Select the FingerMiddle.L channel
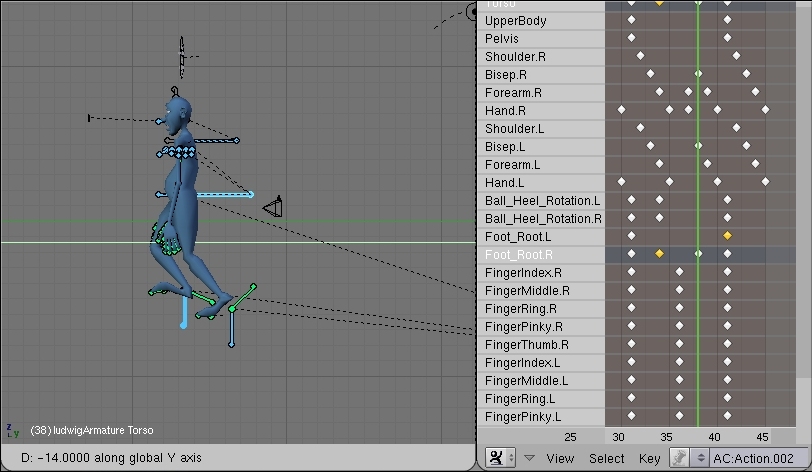Image resolution: width=812 pixels, height=472 pixels. (x=541, y=381)
